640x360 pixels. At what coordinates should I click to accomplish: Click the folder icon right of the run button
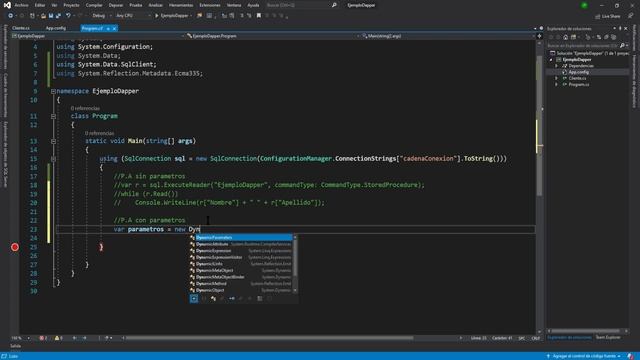tap(199, 16)
